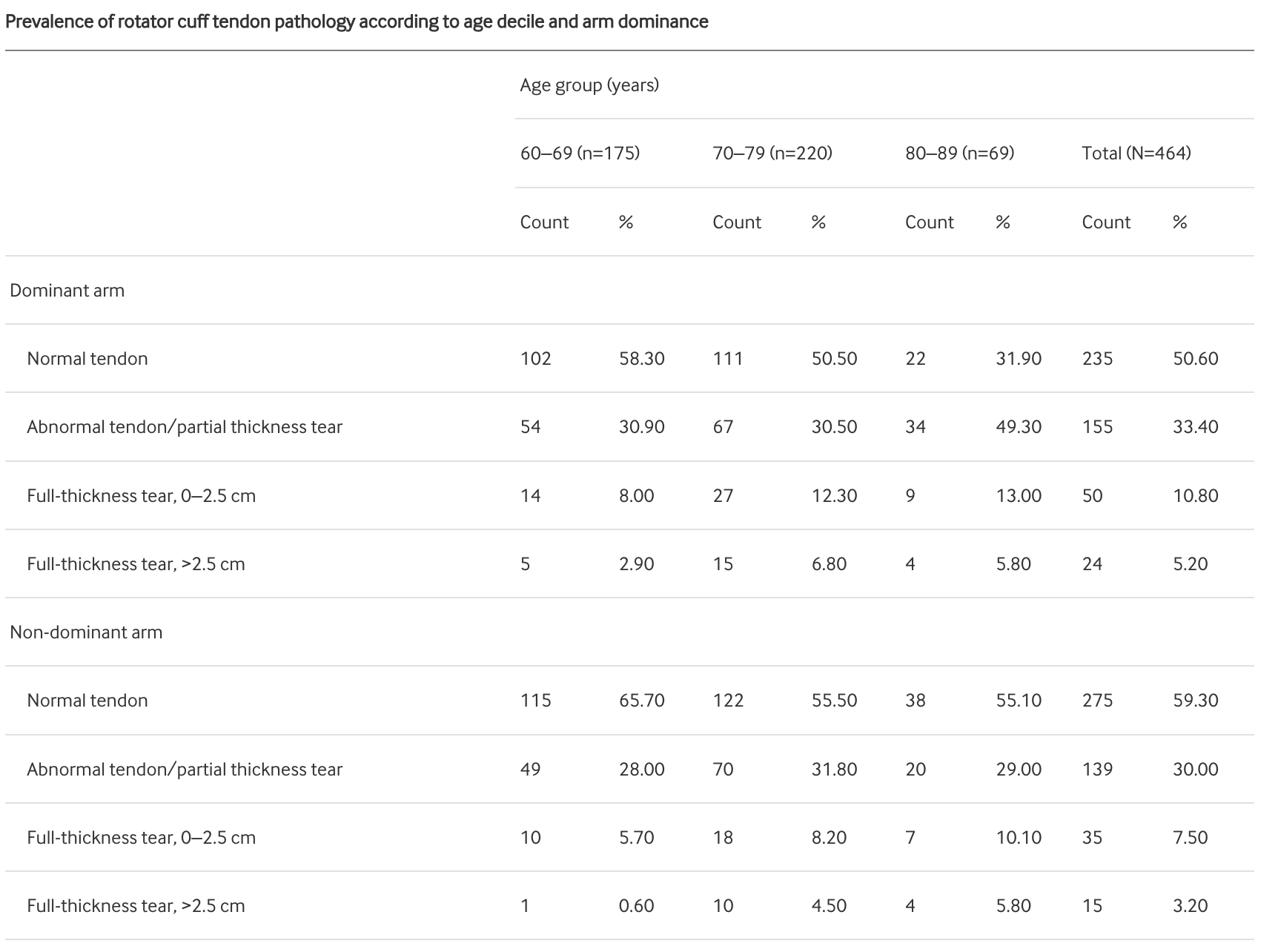1278x952 pixels.
Task: Click the count value 67
Action: pyautogui.click(x=723, y=427)
